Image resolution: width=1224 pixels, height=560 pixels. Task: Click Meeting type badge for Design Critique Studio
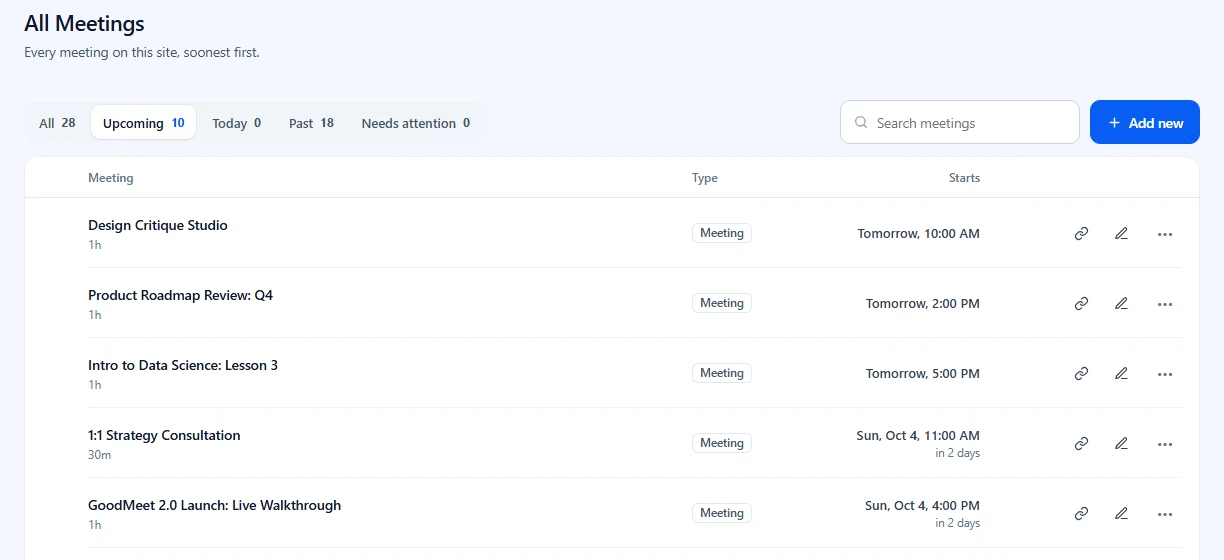pos(722,233)
